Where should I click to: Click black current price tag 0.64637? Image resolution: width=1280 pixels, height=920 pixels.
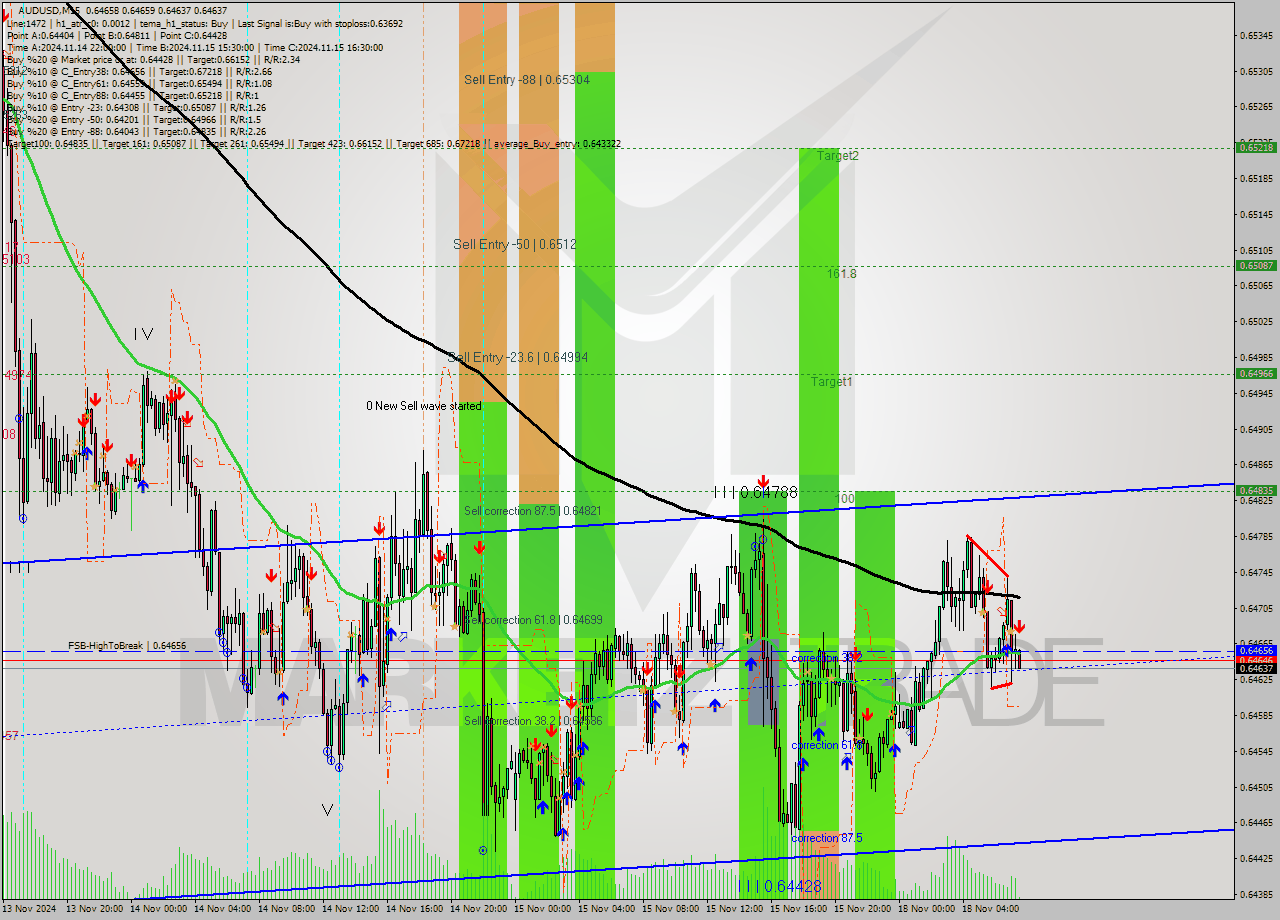point(1256,669)
